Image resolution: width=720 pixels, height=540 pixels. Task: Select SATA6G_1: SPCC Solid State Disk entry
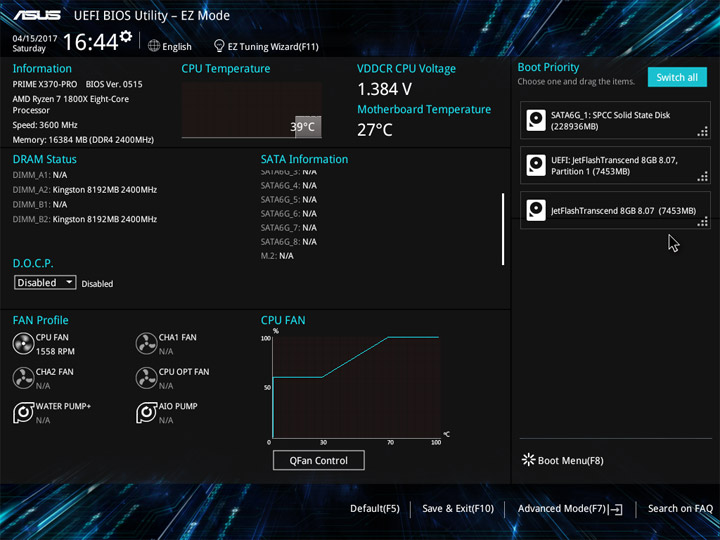pos(615,120)
